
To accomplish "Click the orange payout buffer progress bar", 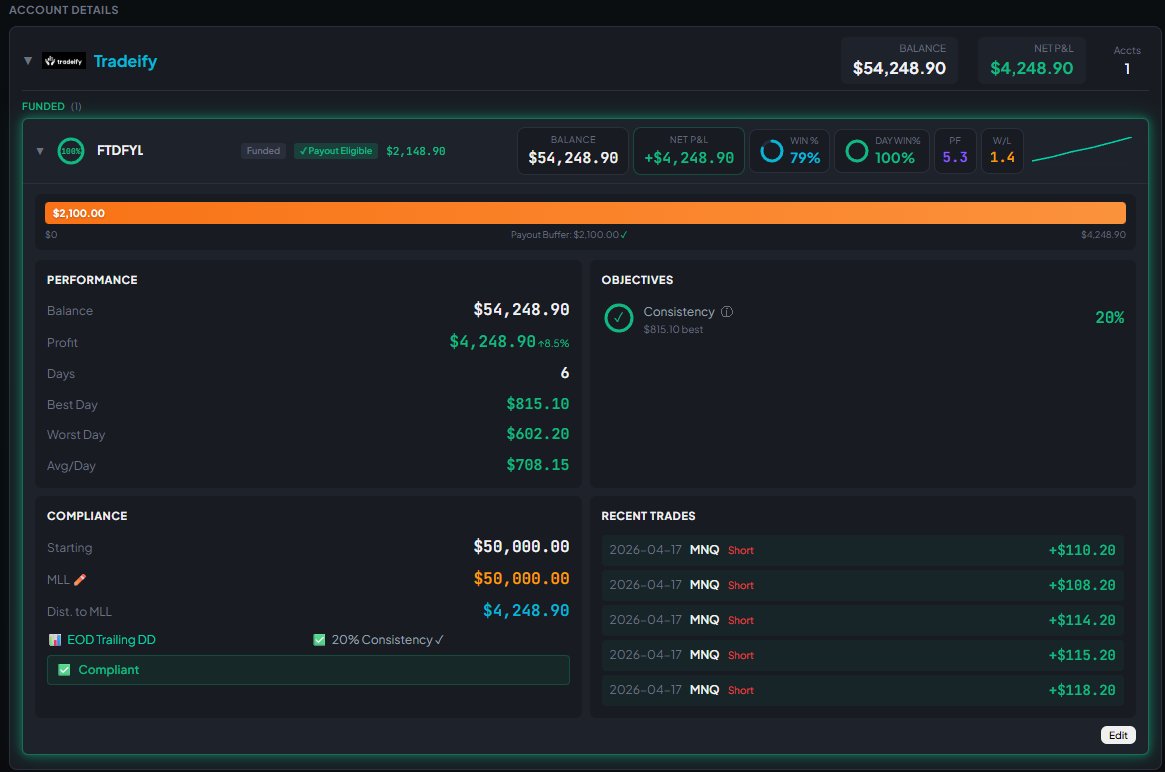I will point(585,213).
